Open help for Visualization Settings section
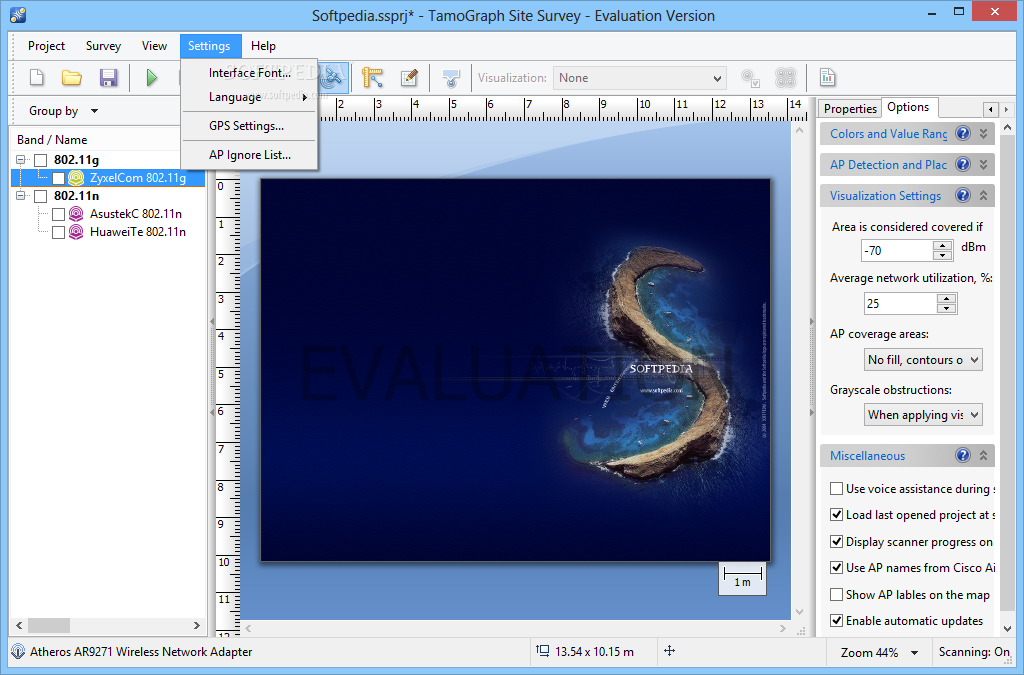The width and height of the screenshot is (1024, 675). tap(963, 195)
